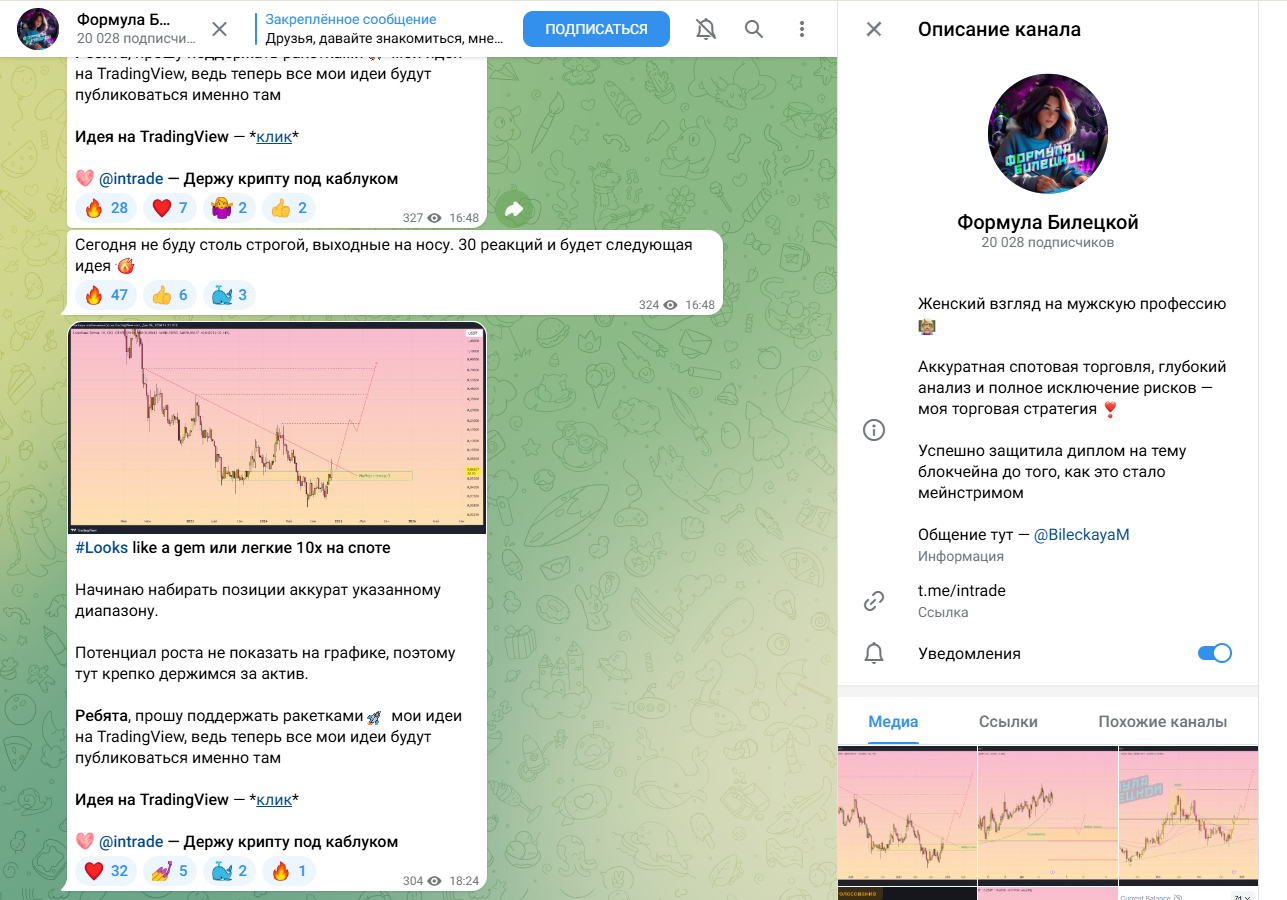Open the first media thumbnail in Медиа
This screenshot has width=1287, height=900.
pos(907,815)
